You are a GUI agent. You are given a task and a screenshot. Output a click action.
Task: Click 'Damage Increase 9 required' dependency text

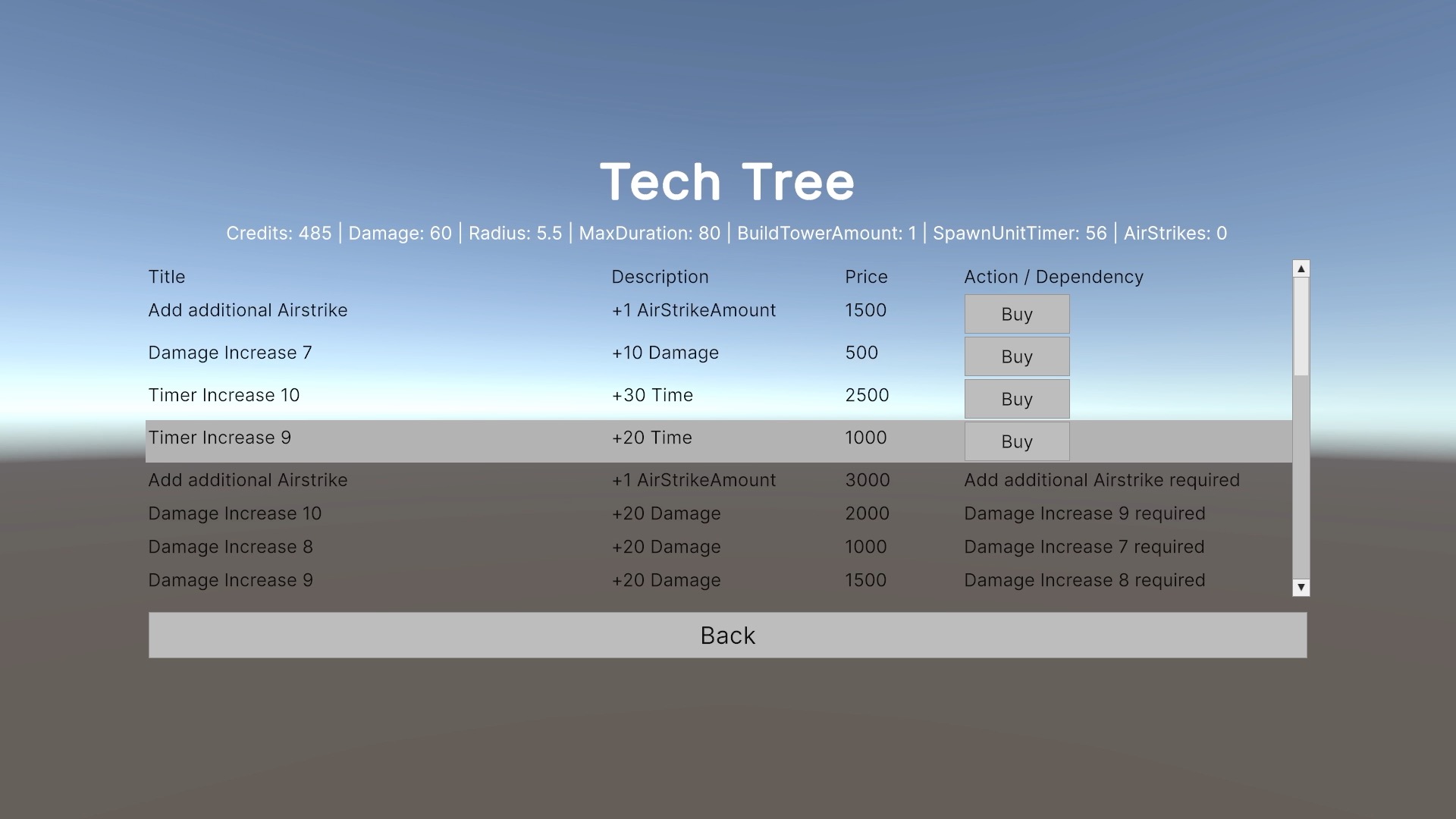[x=1084, y=513]
